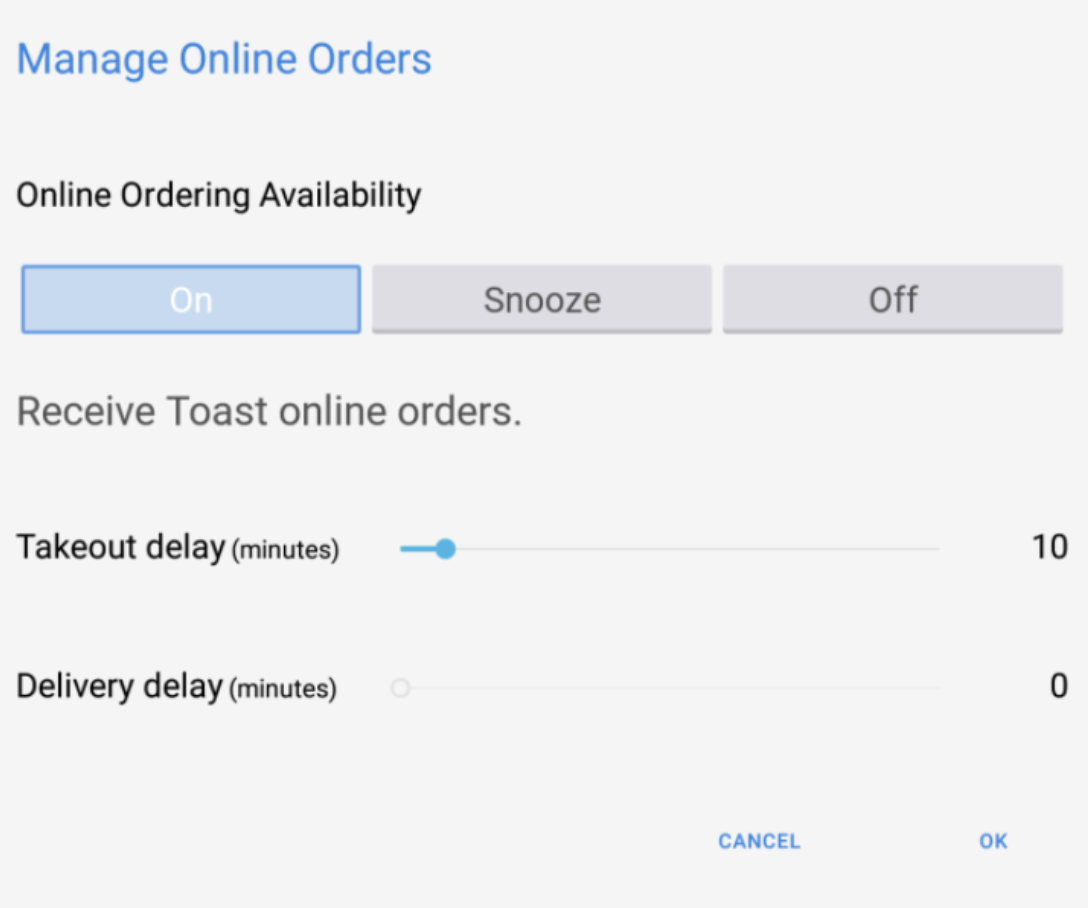
Task: Re-select the highlighted On segment
Action: 190,298
